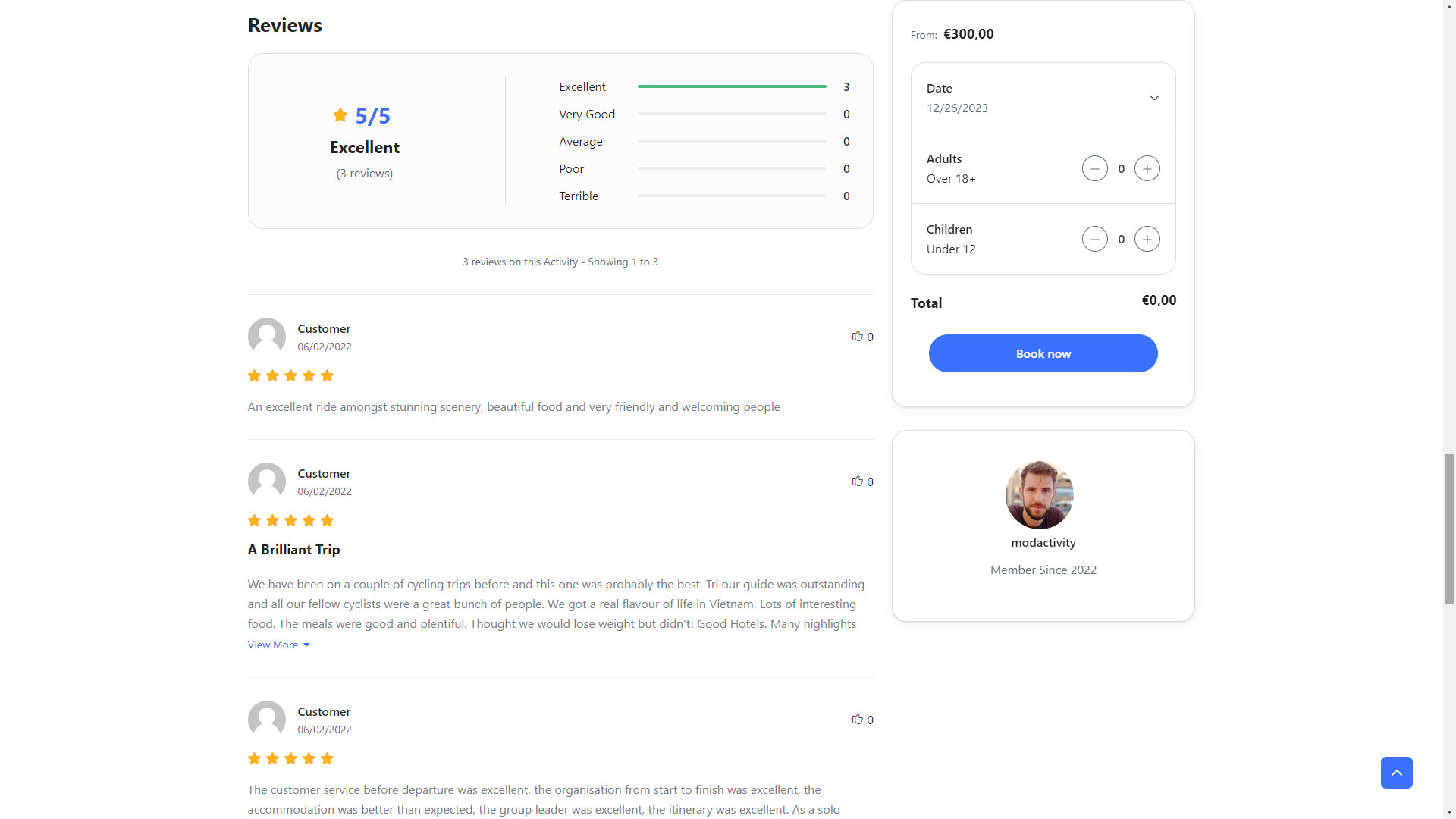Click the second reviewer's avatar
This screenshot has height=819, width=1456.
tap(267, 481)
